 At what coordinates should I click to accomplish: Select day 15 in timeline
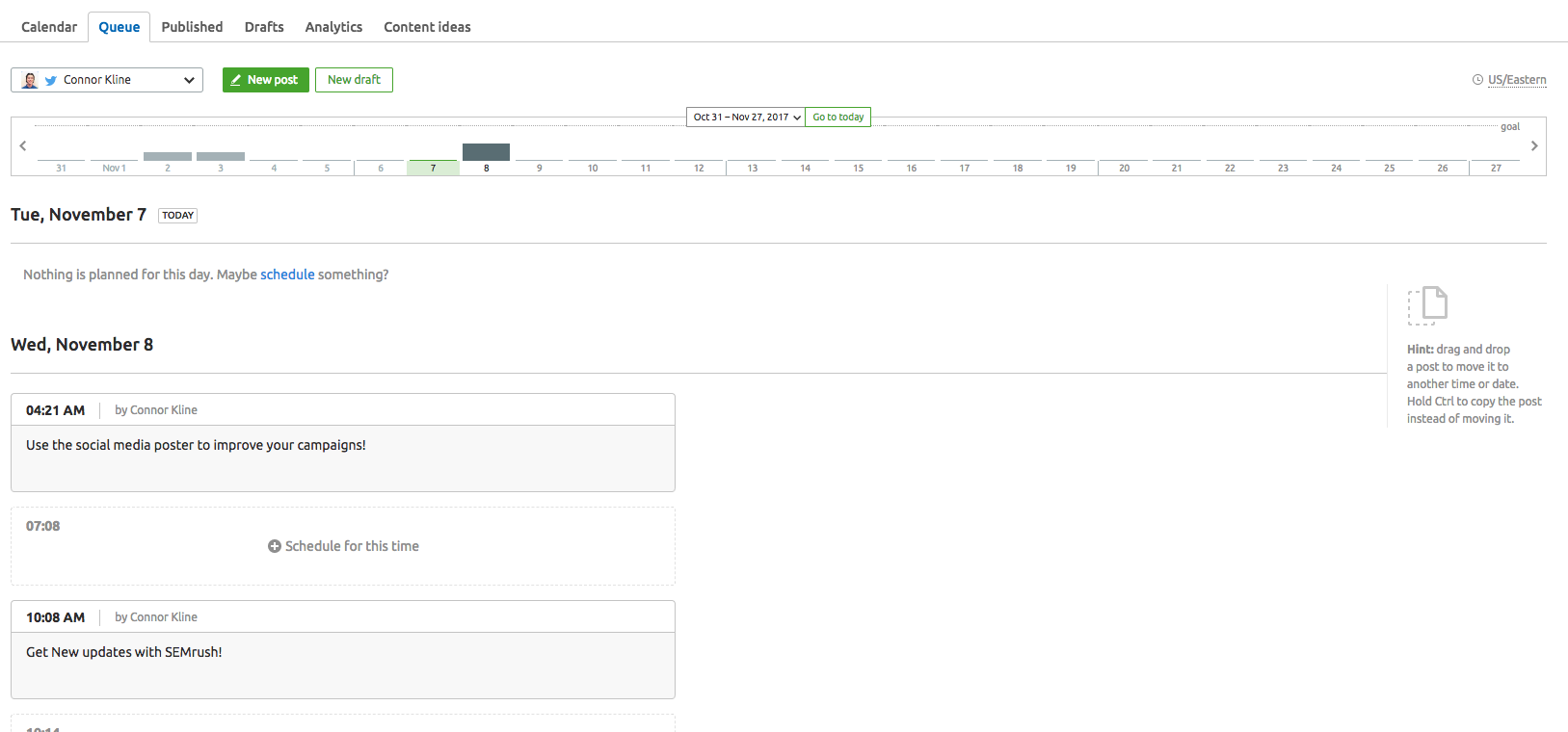point(858,167)
